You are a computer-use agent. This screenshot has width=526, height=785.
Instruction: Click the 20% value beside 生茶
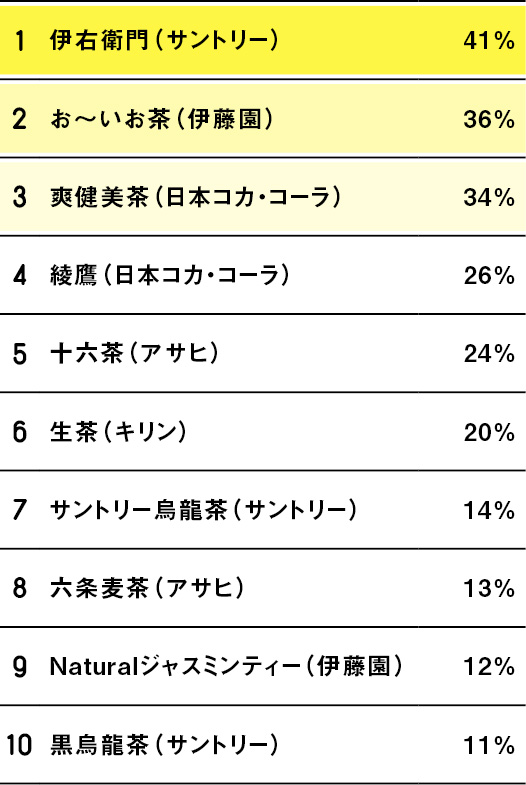489,432
